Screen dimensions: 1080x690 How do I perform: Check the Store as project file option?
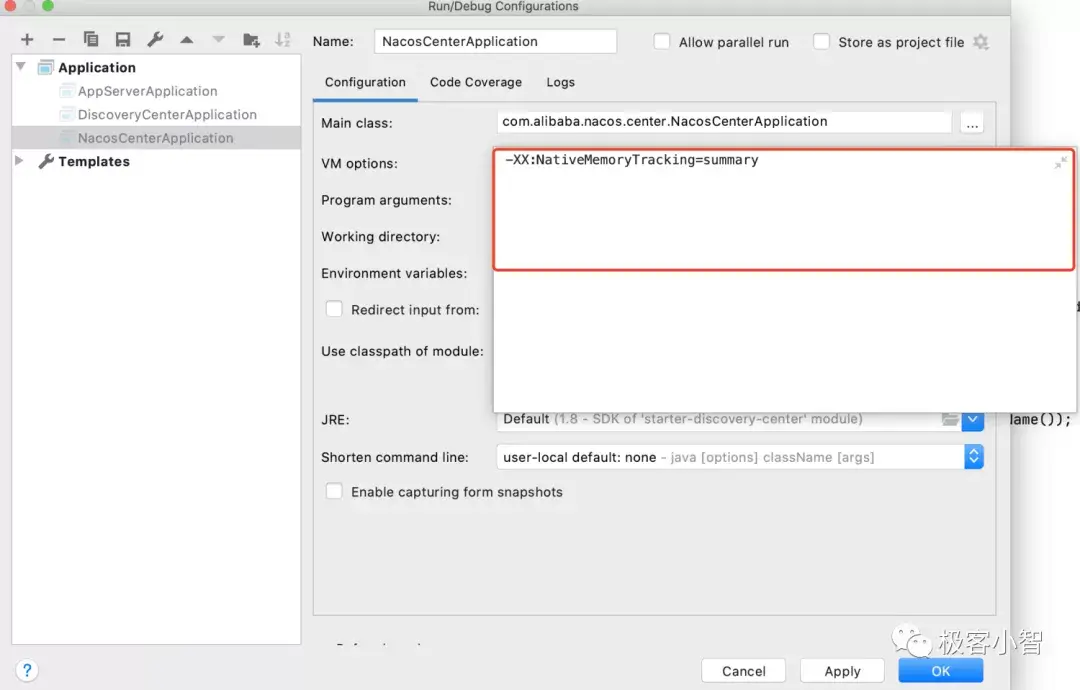click(x=821, y=41)
